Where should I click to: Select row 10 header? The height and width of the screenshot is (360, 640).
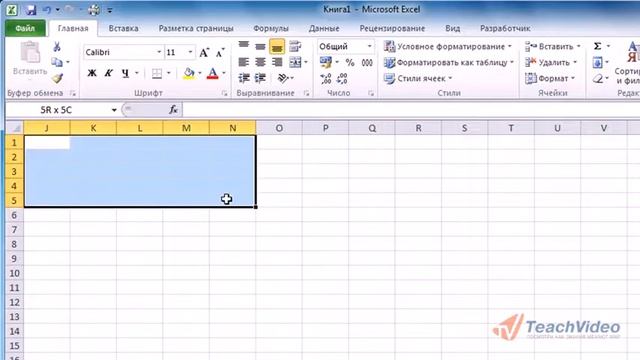tap(14, 273)
